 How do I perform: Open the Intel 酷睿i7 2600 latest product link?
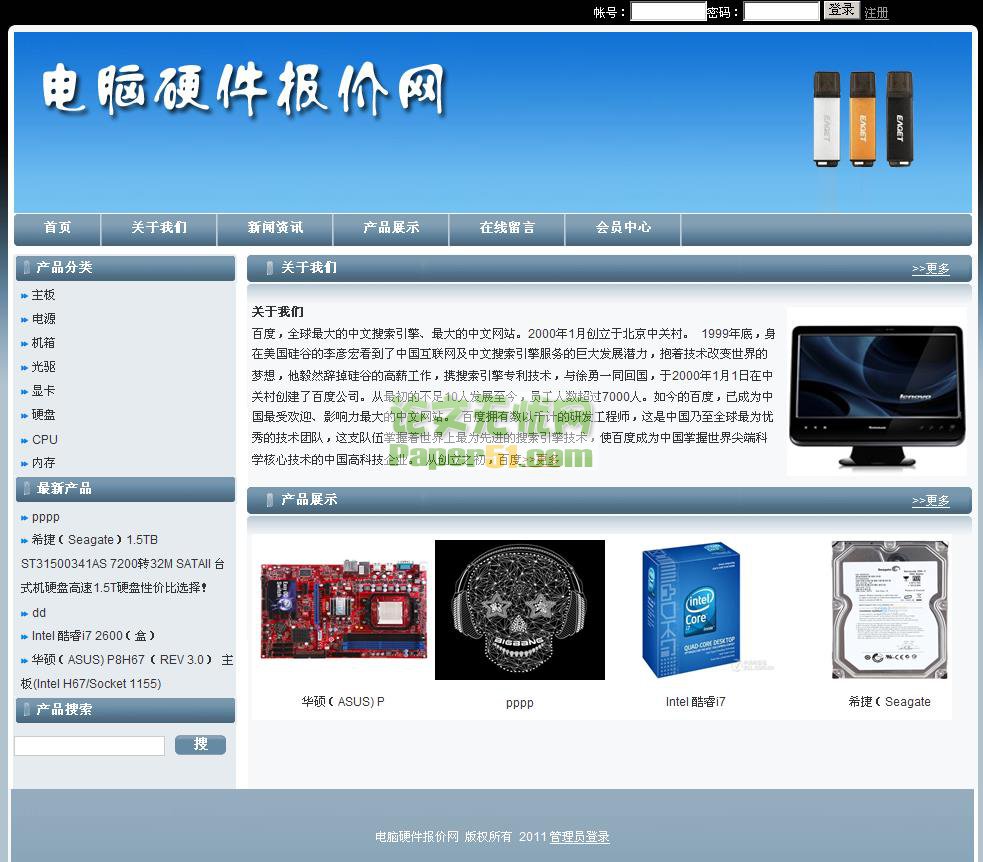click(x=93, y=636)
